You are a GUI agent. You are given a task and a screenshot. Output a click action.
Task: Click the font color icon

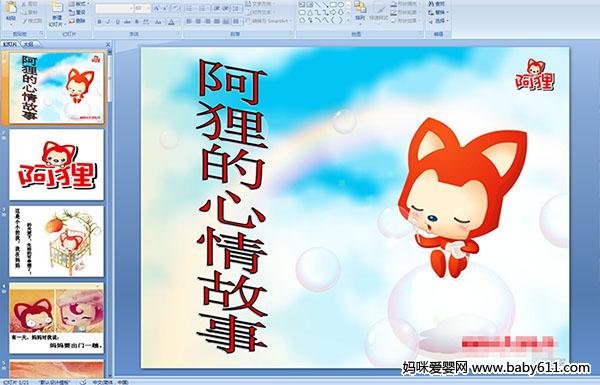[171, 22]
